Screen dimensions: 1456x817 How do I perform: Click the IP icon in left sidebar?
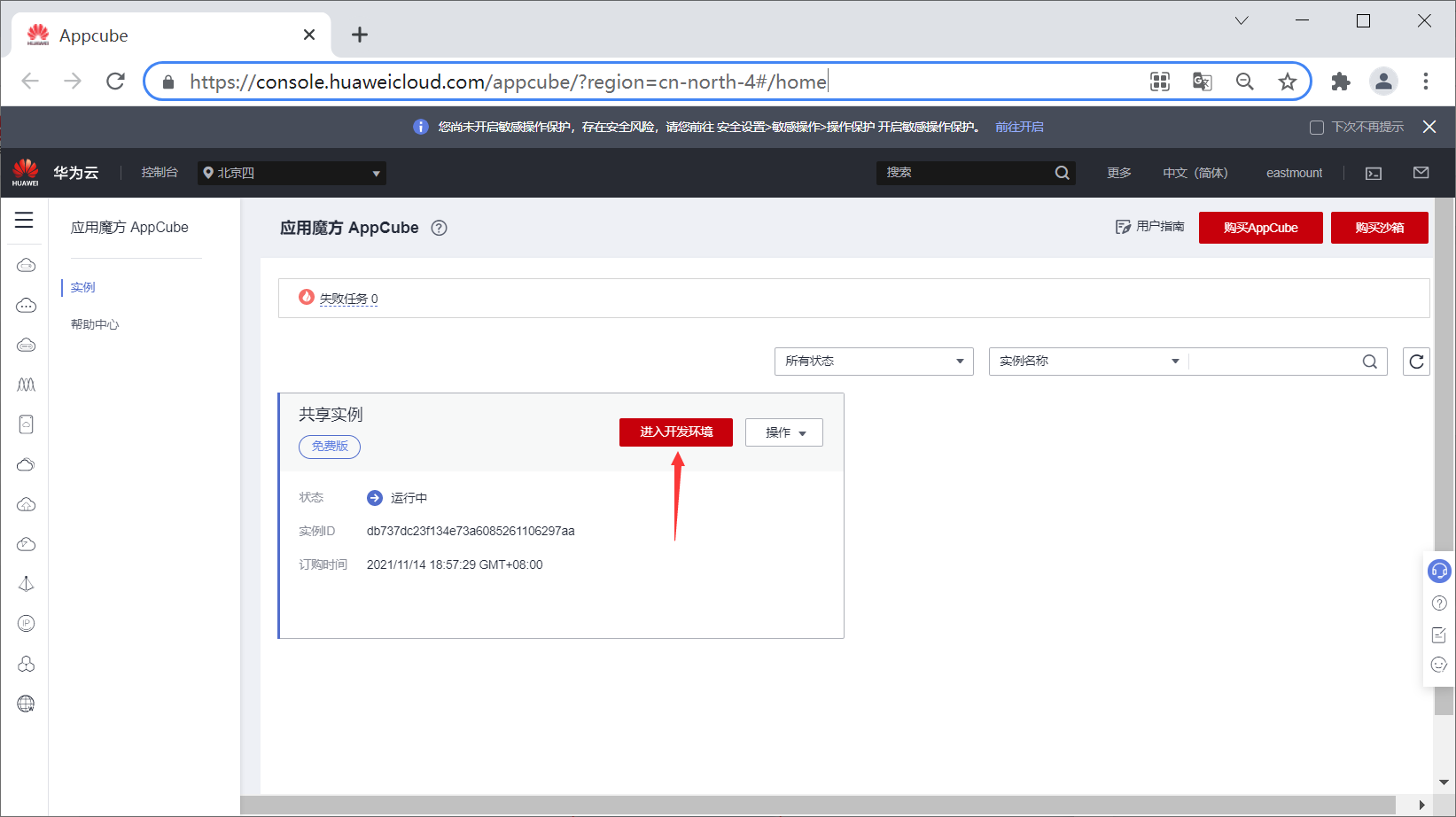(27, 624)
